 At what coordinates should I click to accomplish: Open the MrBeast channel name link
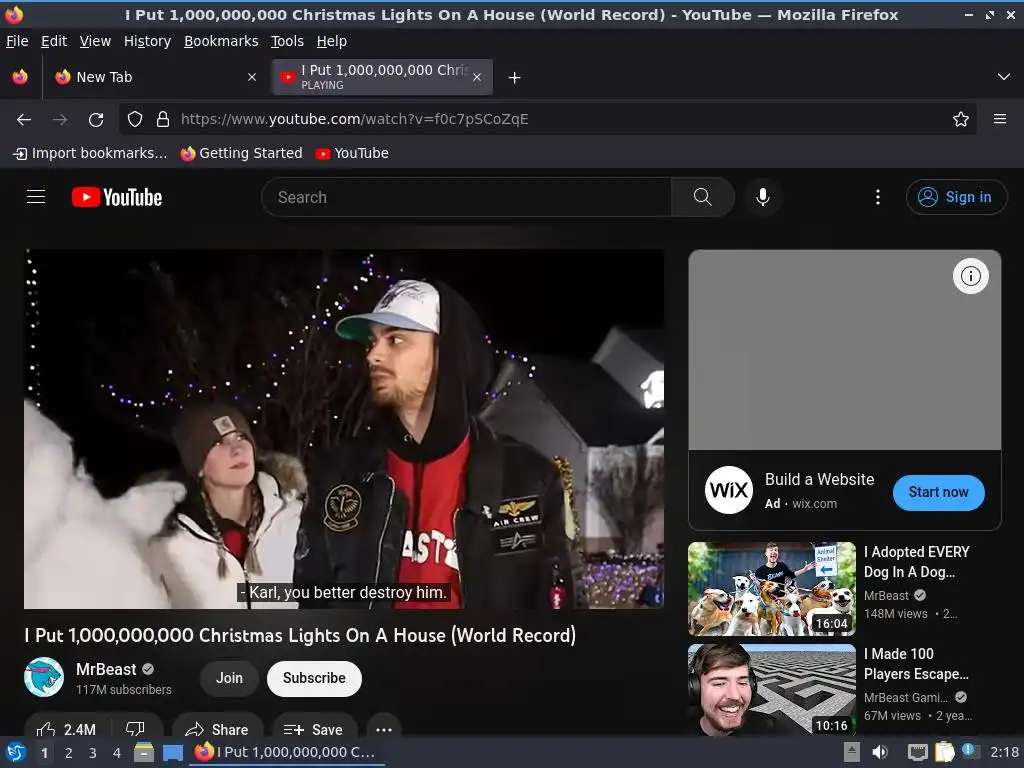click(106, 669)
